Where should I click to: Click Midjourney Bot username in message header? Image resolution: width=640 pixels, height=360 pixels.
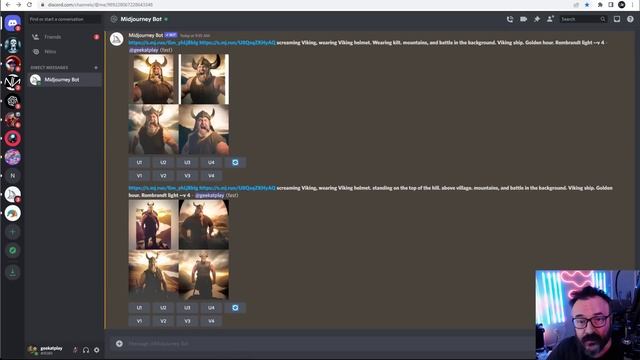click(146, 35)
